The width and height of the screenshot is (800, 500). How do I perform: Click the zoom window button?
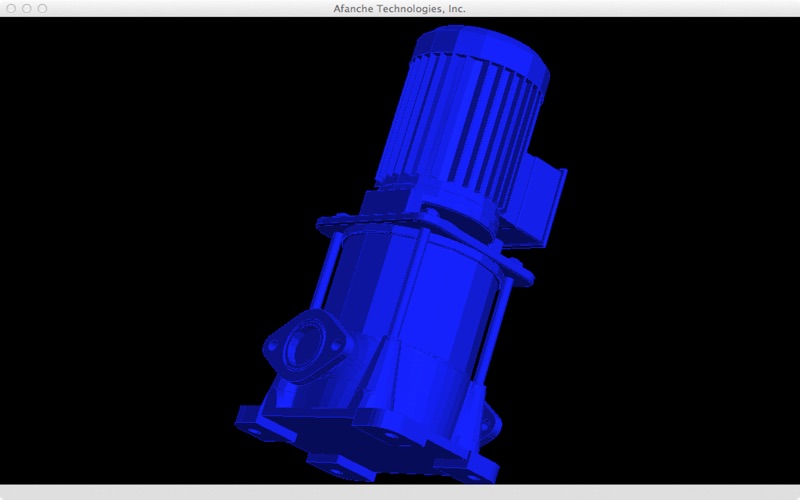(42, 8)
